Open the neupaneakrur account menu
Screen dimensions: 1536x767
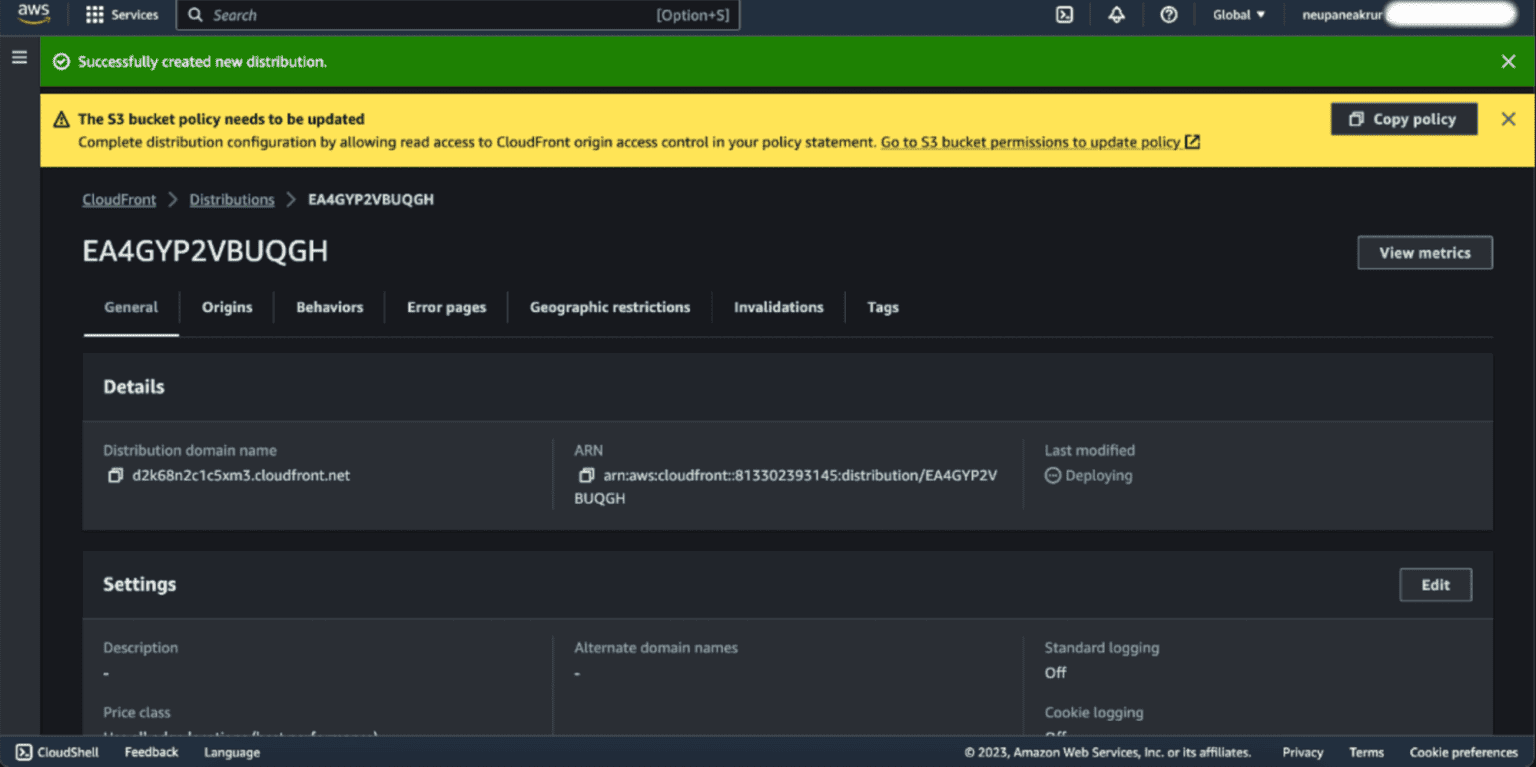click(x=1343, y=15)
